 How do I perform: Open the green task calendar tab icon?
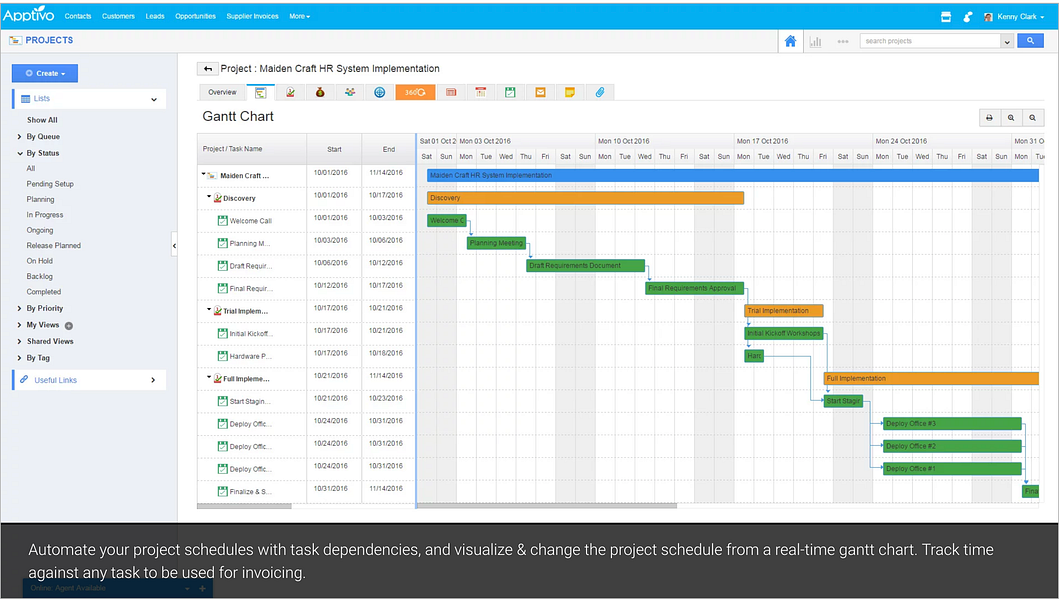click(511, 93)
